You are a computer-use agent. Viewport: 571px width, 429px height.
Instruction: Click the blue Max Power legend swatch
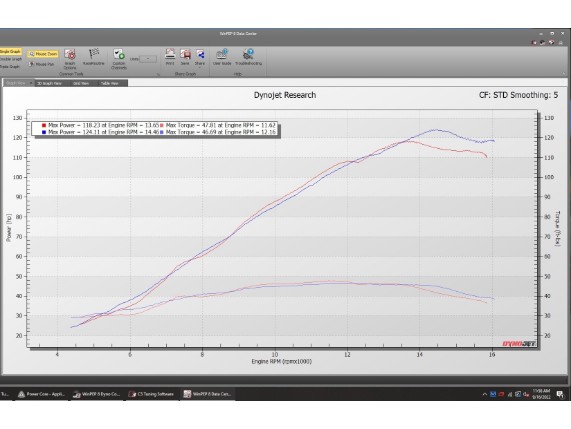44,132
